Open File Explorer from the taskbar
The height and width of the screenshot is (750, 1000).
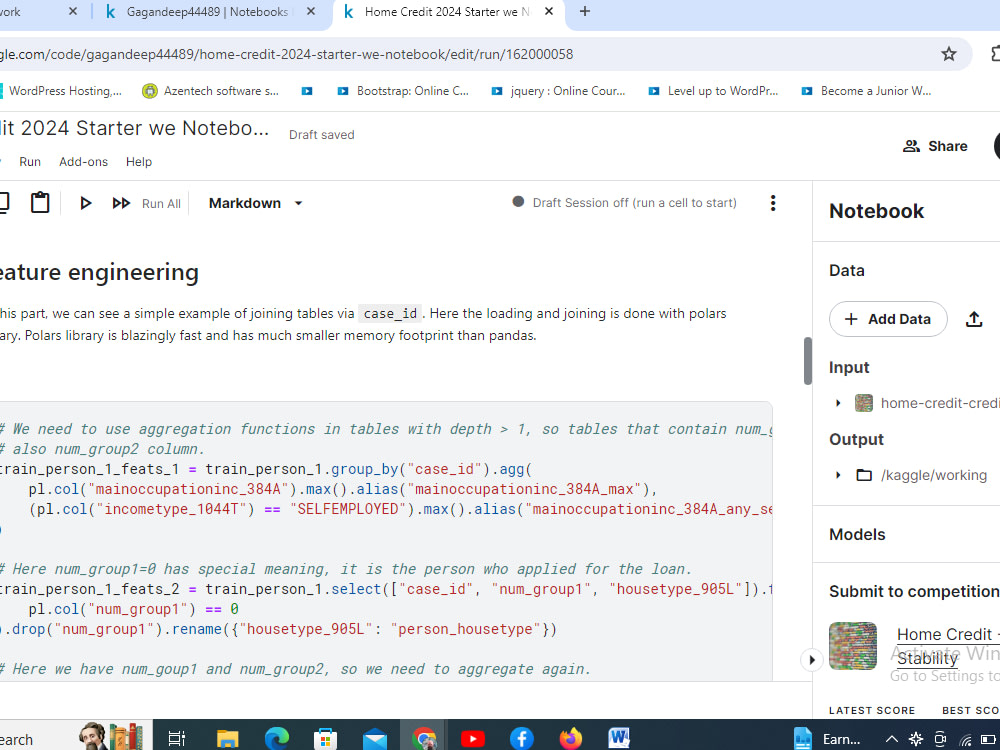coord(227,738)
